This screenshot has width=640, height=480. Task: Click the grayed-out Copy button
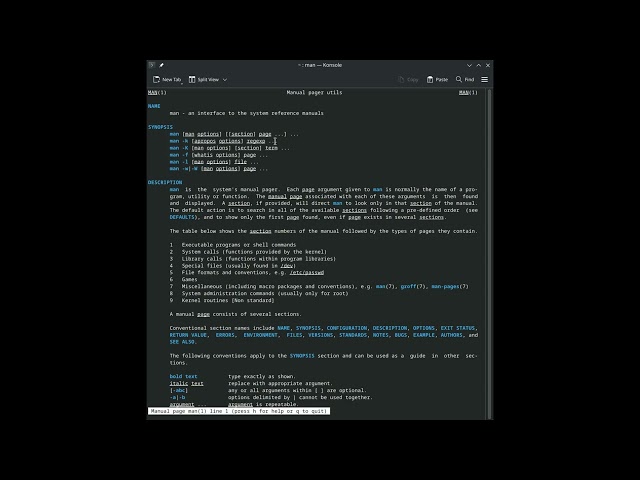point(408,80)
